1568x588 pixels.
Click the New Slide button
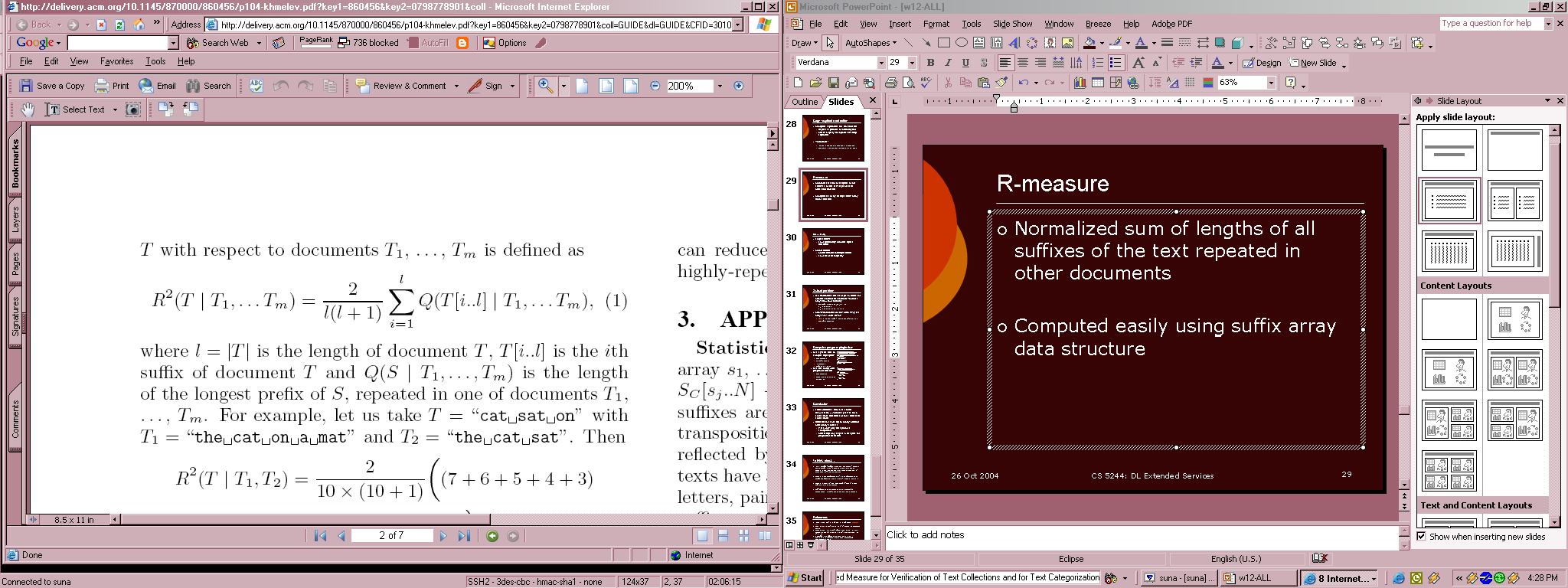coord(1313,63)
